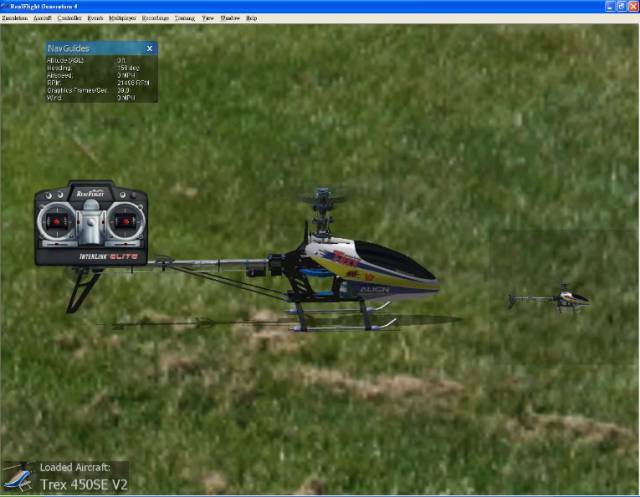Click the loaded aircraft helicopter thumbnail icon
640x497 pixels.
(18, 477)
